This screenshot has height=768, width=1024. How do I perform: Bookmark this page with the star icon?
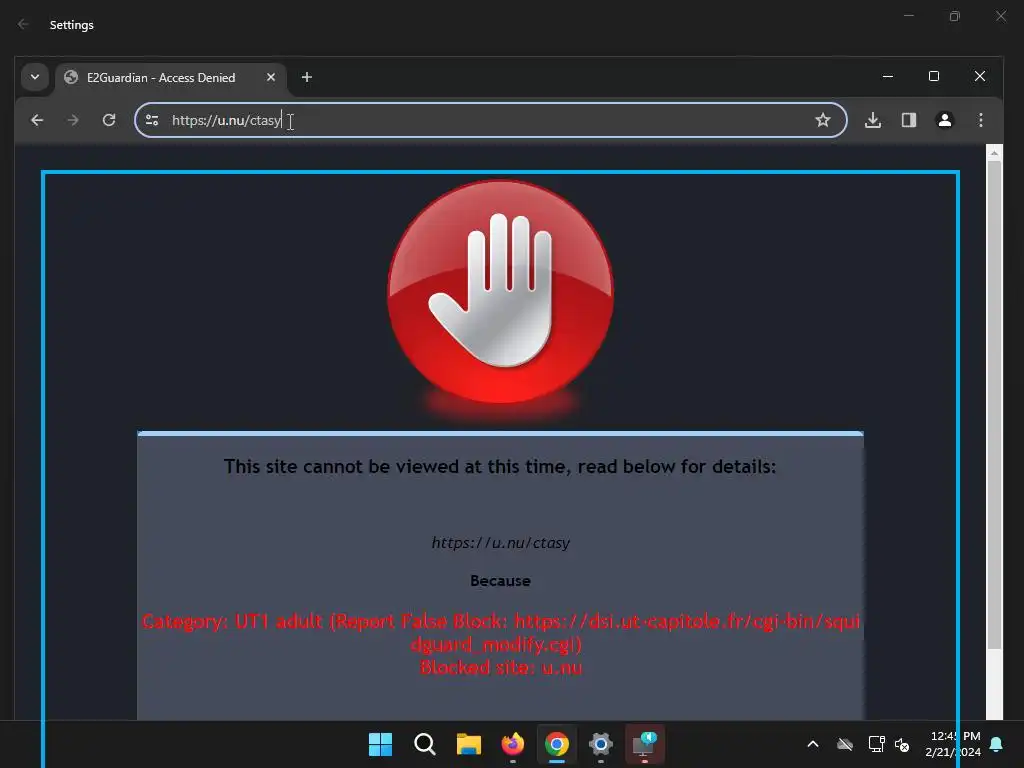823,120
